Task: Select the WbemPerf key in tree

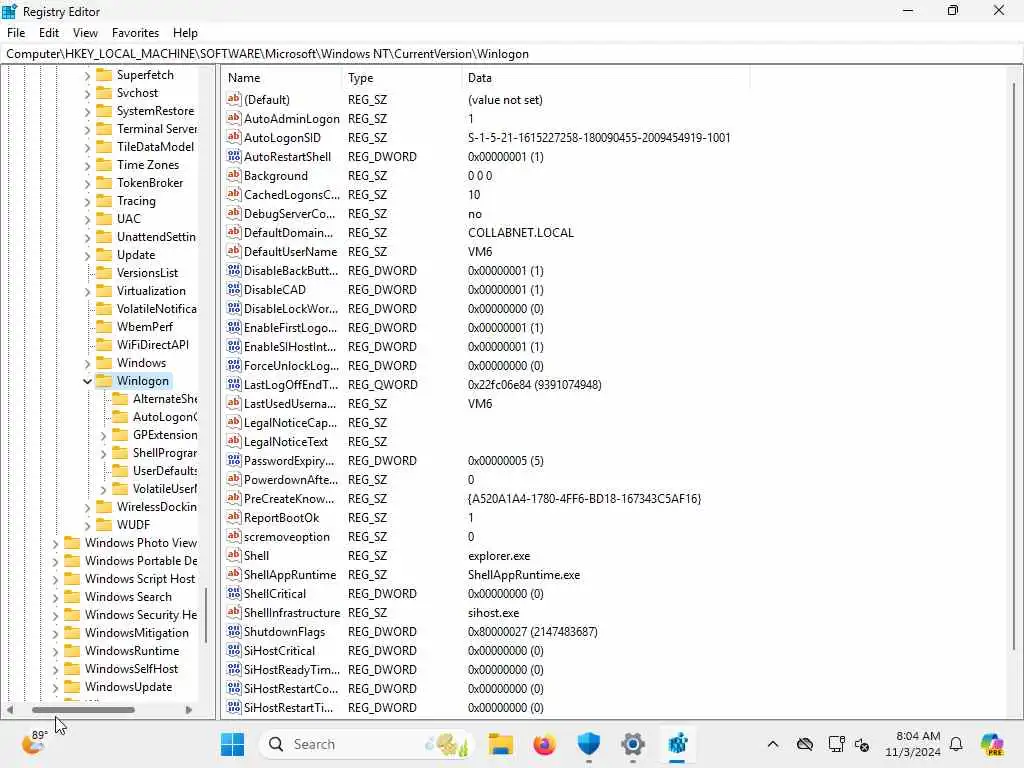Action: tap(144, 327)
